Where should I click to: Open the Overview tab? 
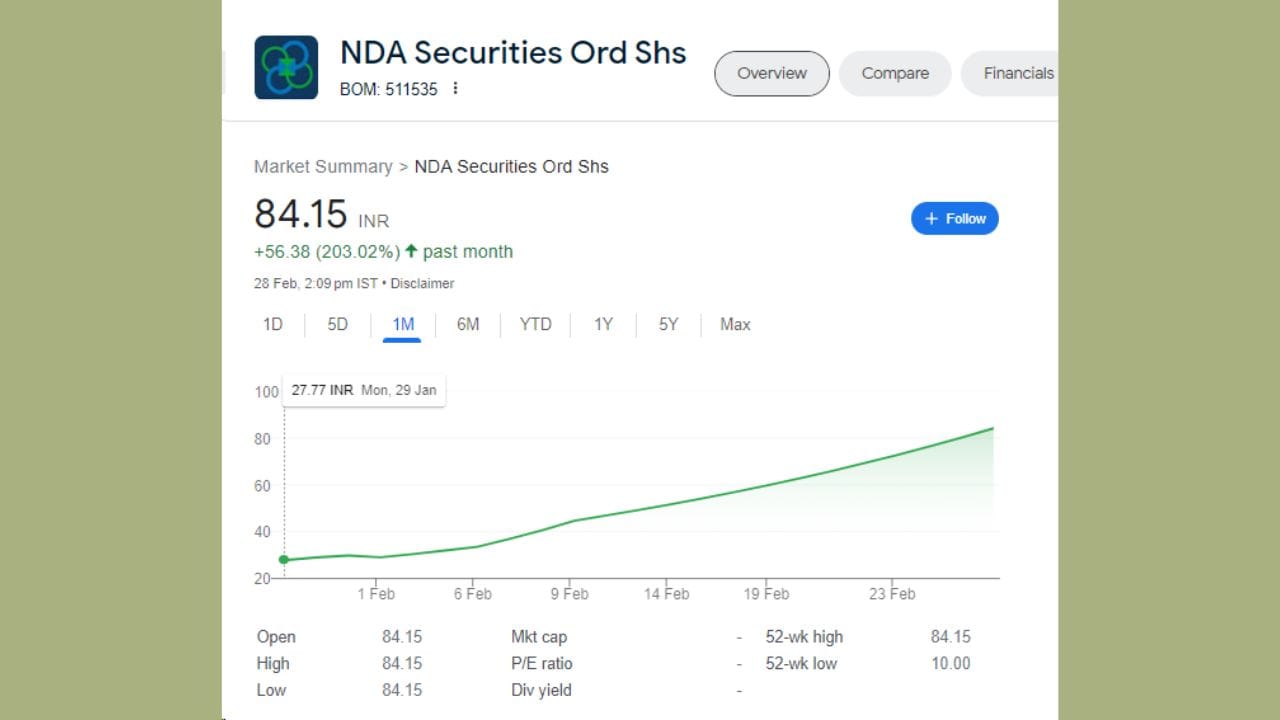(x=771, y=73)
